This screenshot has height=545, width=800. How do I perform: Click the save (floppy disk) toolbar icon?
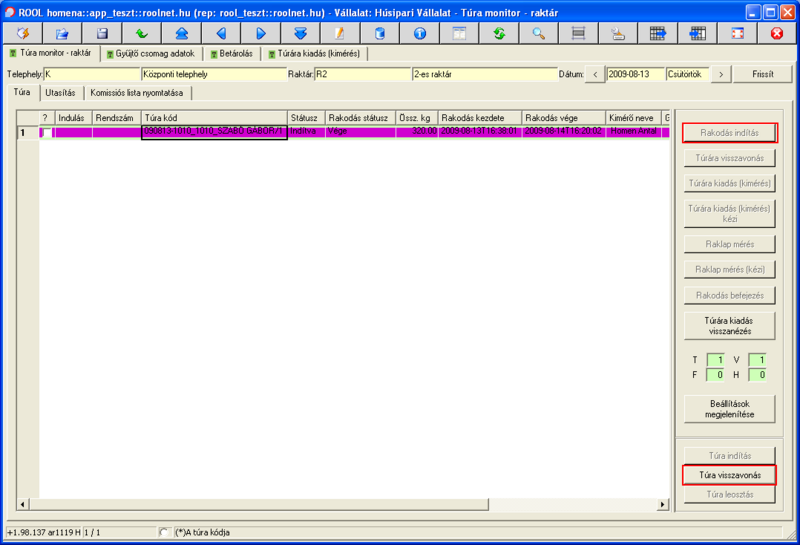[x=102, y=33]
